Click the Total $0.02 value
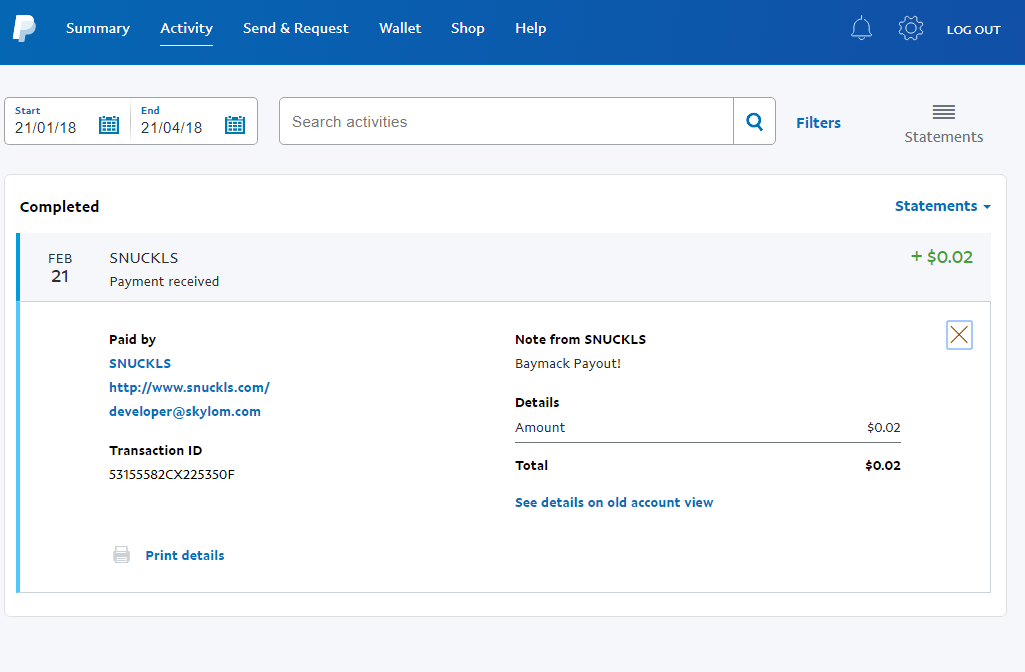The image size is (1025, 672). [x=882, y=465]
